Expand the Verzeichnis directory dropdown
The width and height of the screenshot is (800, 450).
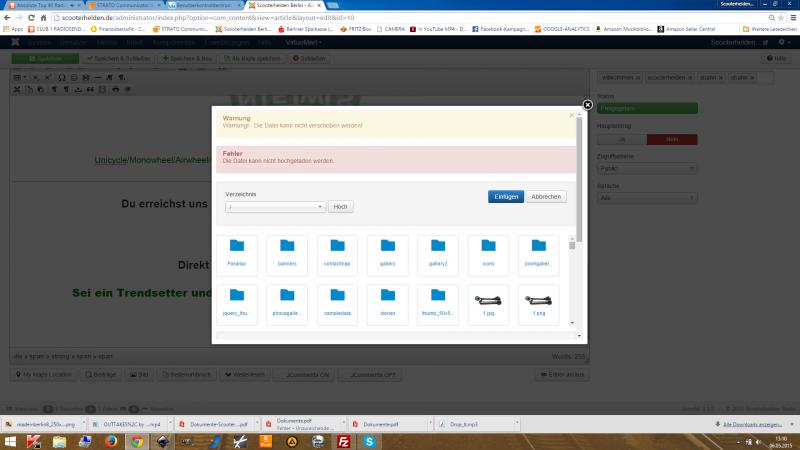click(275, 206)
